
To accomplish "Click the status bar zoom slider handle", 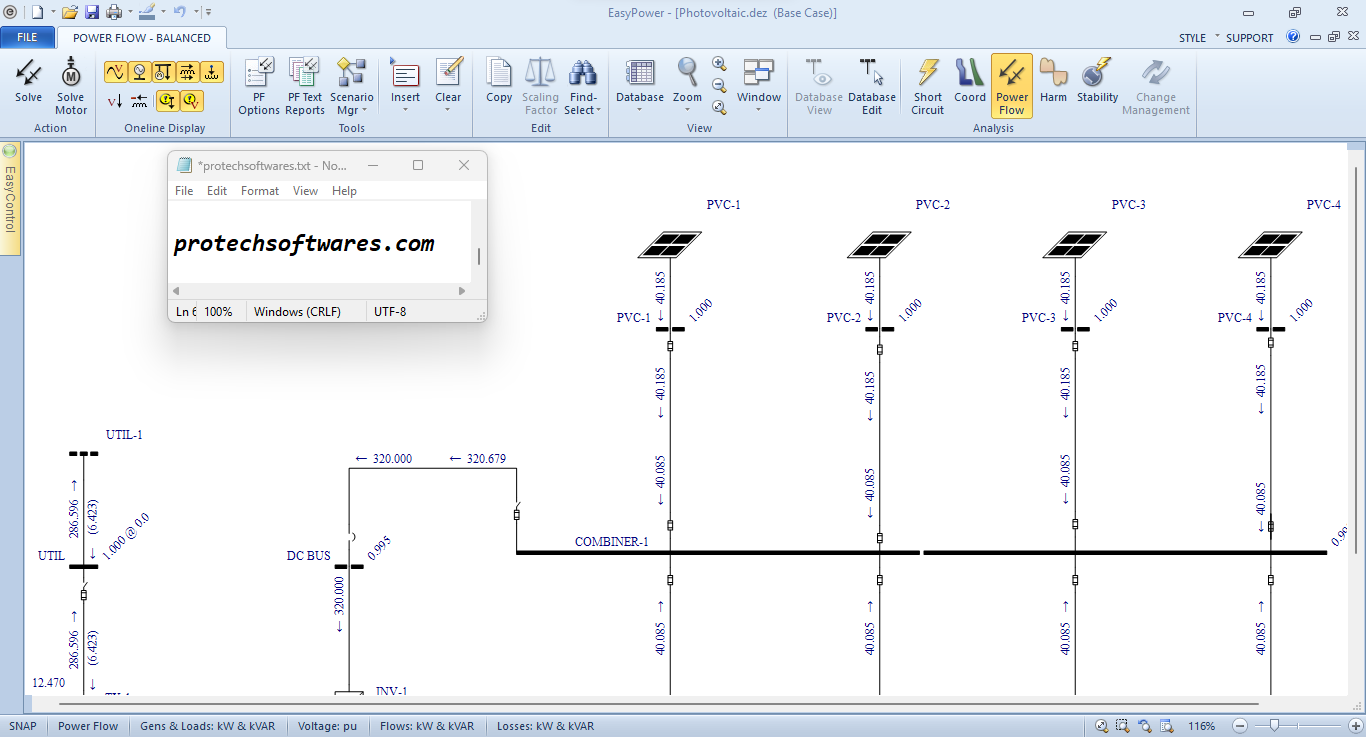I will click(x=1274, y=726).
